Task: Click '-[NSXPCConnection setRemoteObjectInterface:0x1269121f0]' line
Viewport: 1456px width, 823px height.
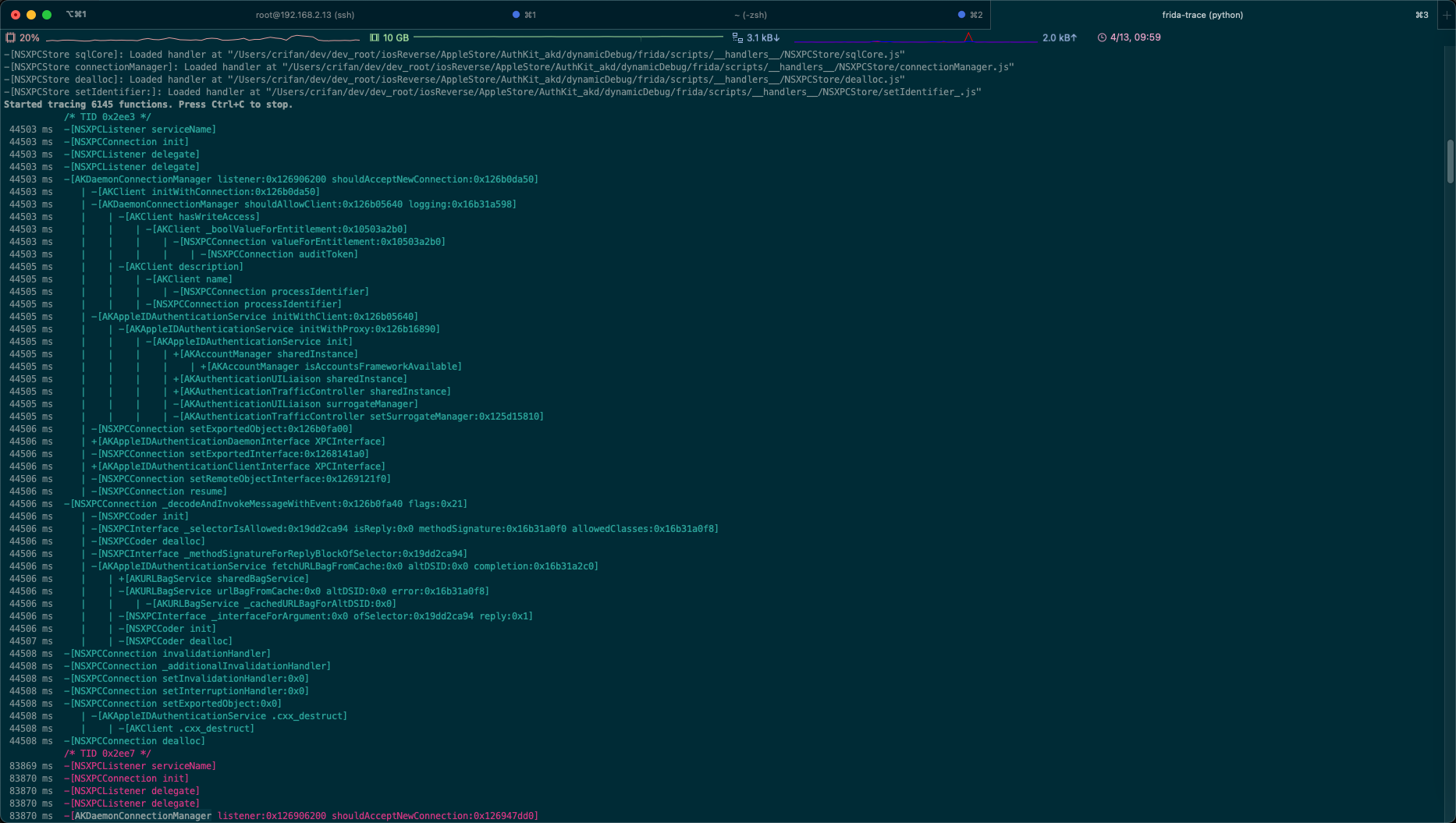Action: 241,479
